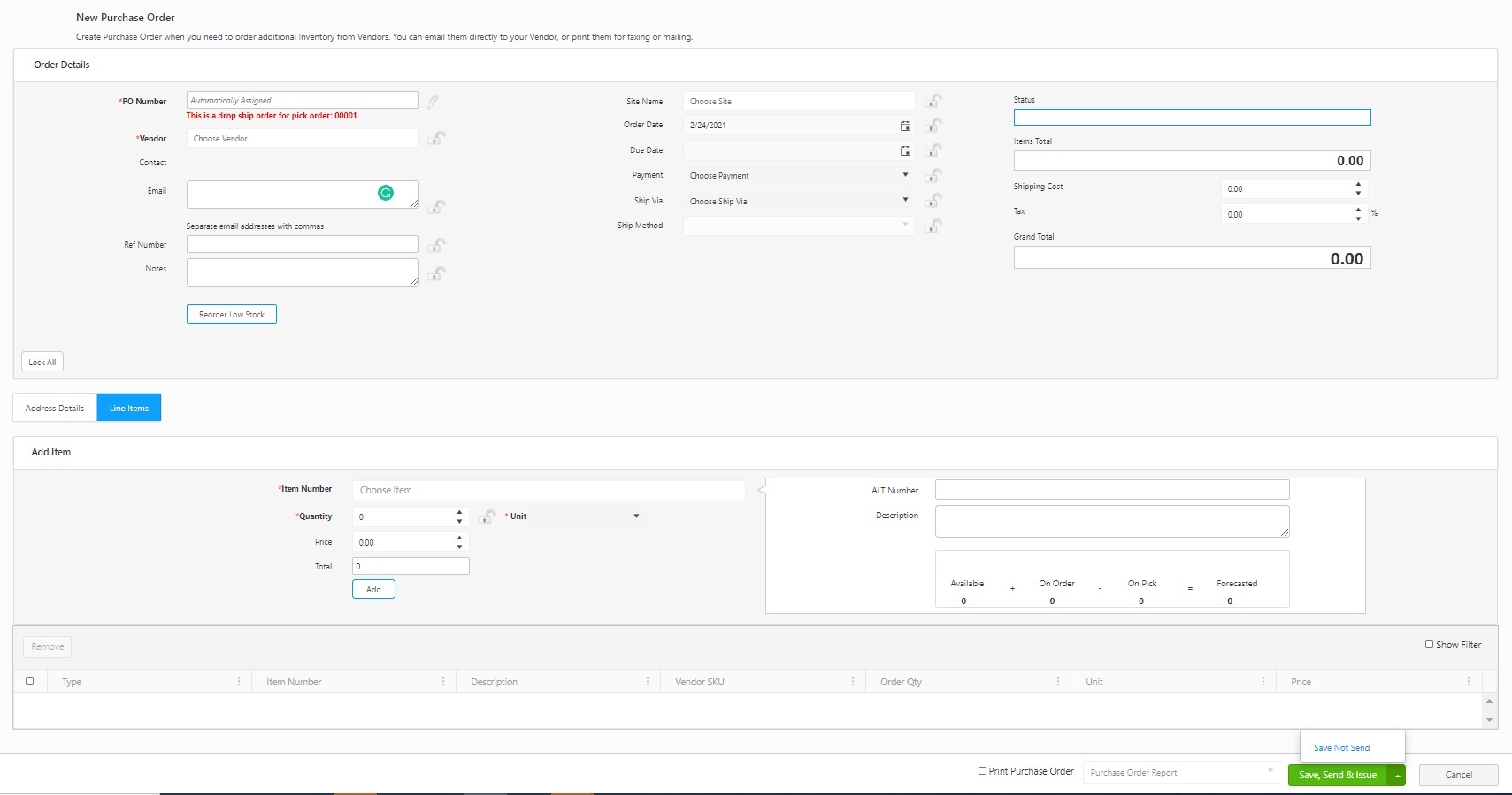Open the Unit dropdown in Add Item
The image size is (1512, 795).
(x=636, y=516)
